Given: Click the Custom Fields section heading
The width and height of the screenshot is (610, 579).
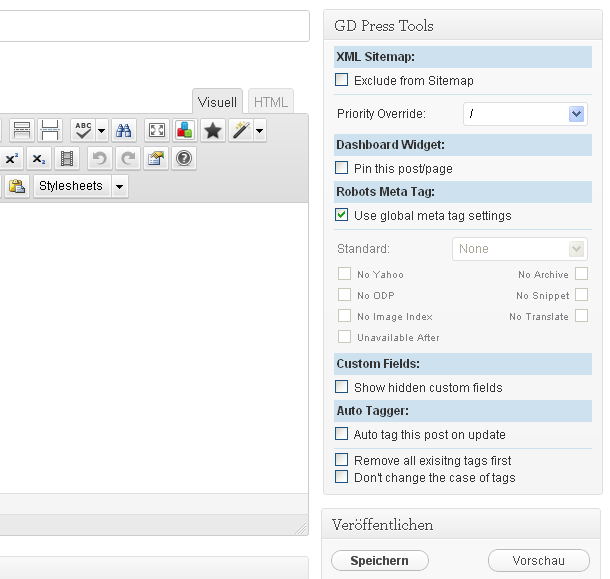Looking at the screenshot, I should coord(463,364).
